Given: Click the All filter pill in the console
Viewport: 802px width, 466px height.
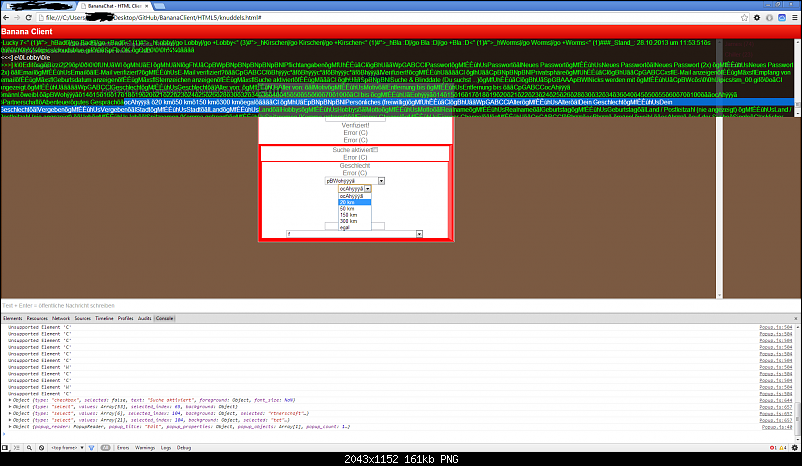Looking at the screenshot, I should (105, 448).
